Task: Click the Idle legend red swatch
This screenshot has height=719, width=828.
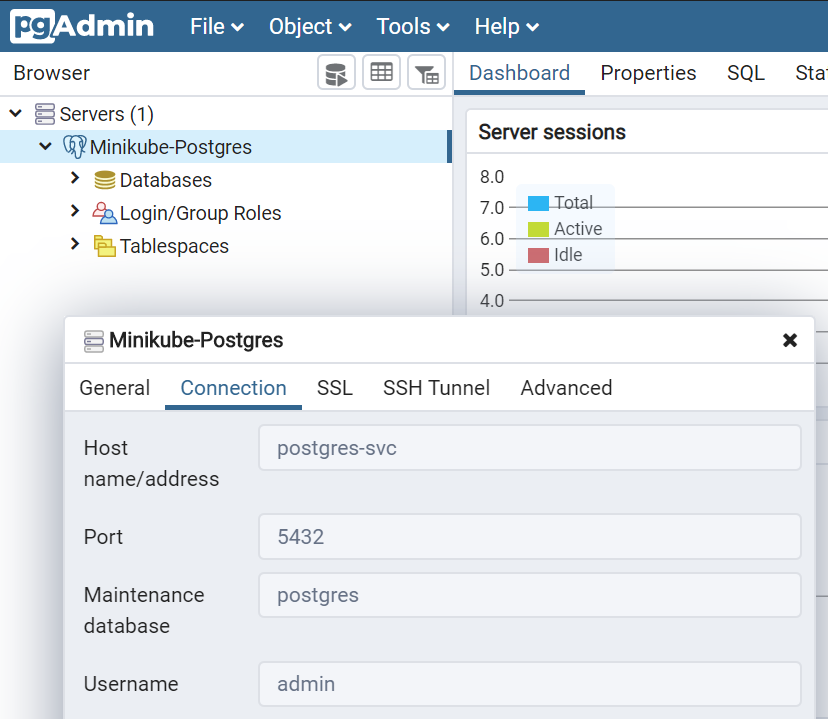Action: click(538, 256)
